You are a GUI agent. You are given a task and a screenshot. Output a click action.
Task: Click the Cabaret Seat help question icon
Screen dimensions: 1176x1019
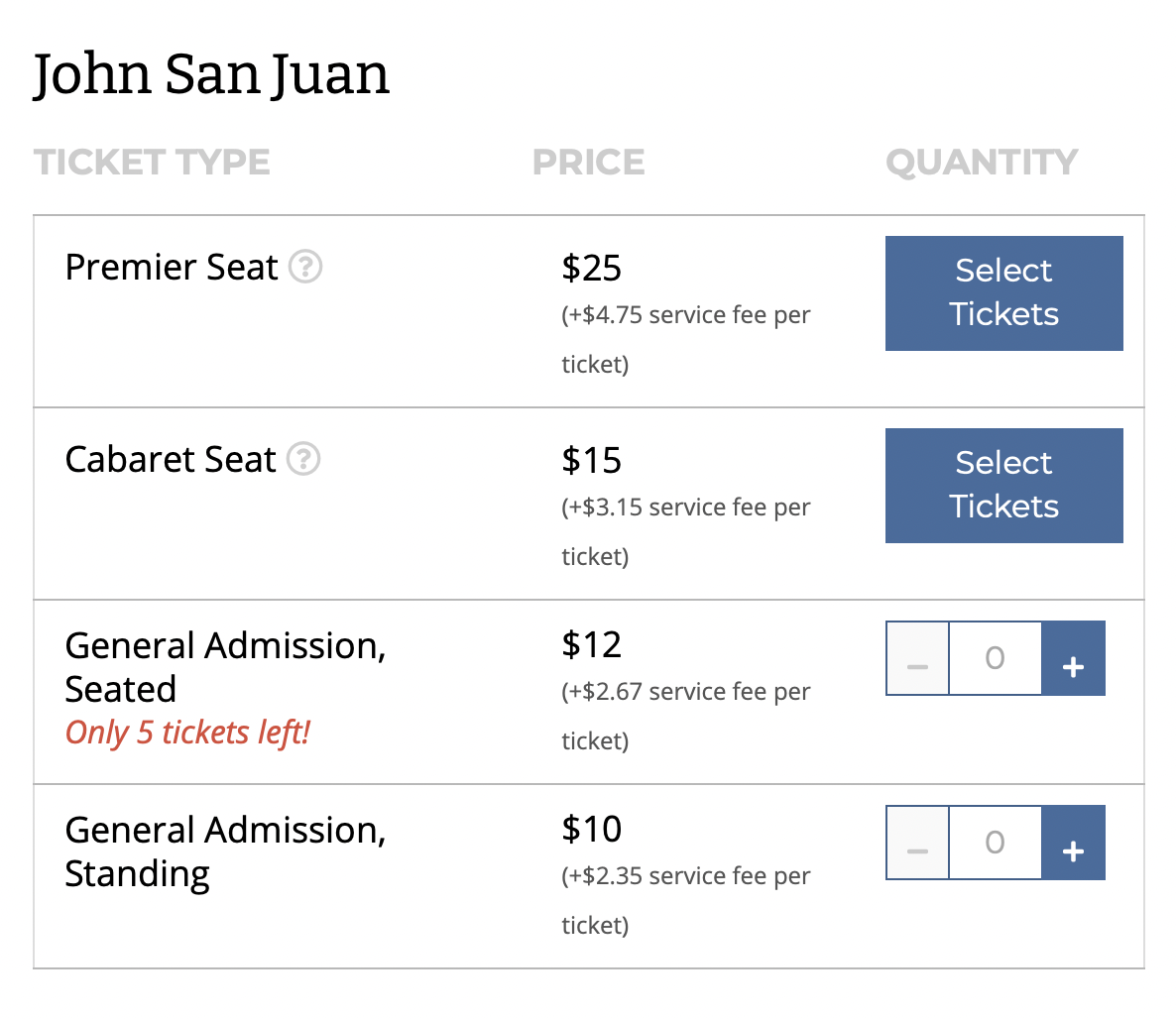tap(303, 459)
